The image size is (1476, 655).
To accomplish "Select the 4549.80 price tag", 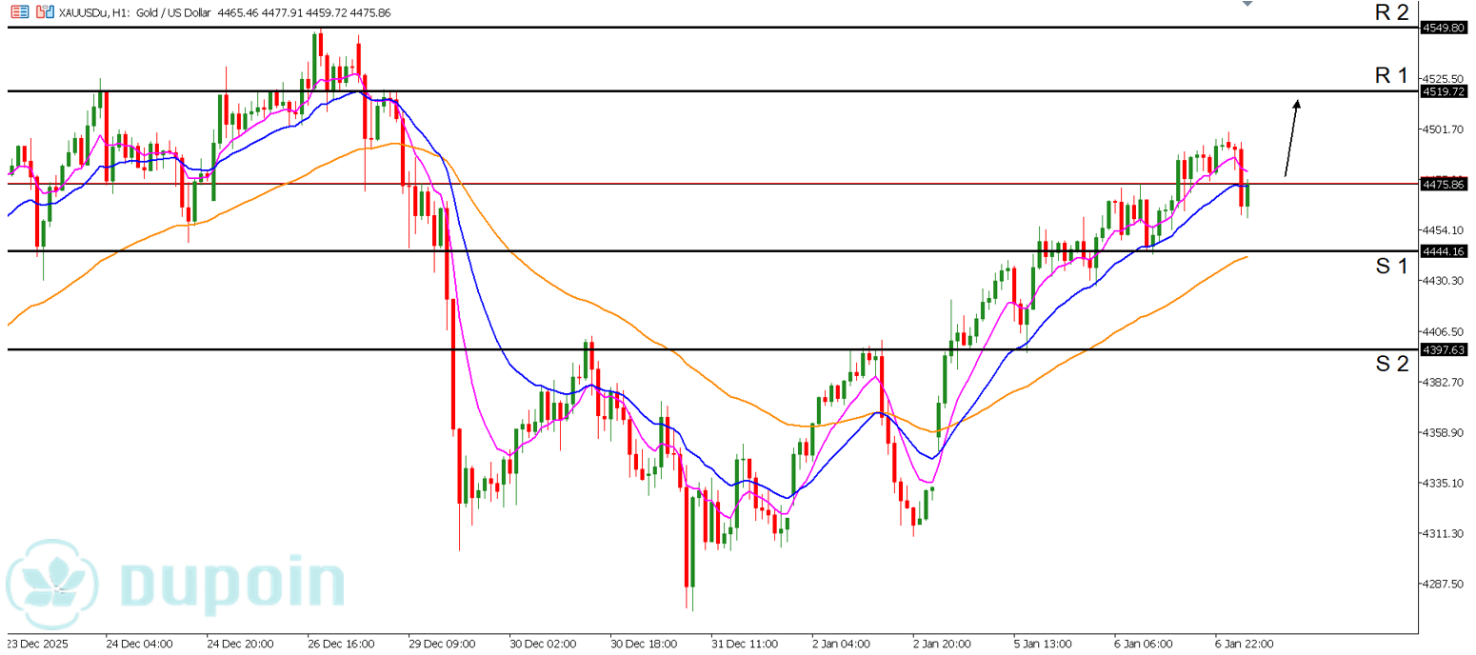I will click(x=1443, y=28).
